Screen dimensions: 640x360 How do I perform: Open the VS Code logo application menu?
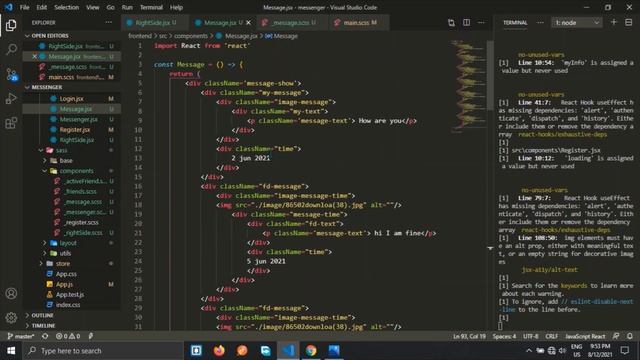click(9, 7)
